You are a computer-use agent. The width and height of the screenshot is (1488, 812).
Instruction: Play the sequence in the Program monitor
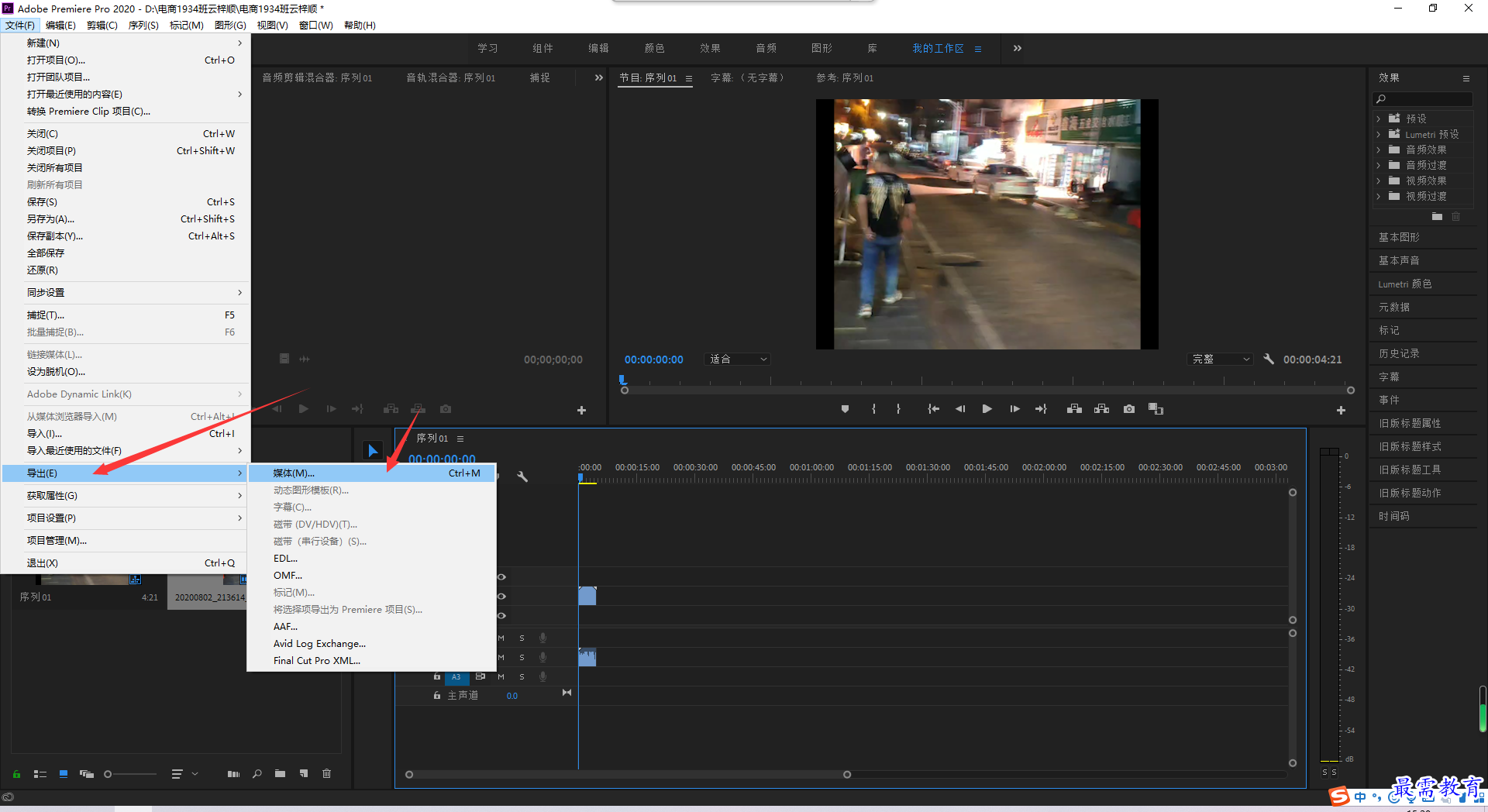pos(987,409)
